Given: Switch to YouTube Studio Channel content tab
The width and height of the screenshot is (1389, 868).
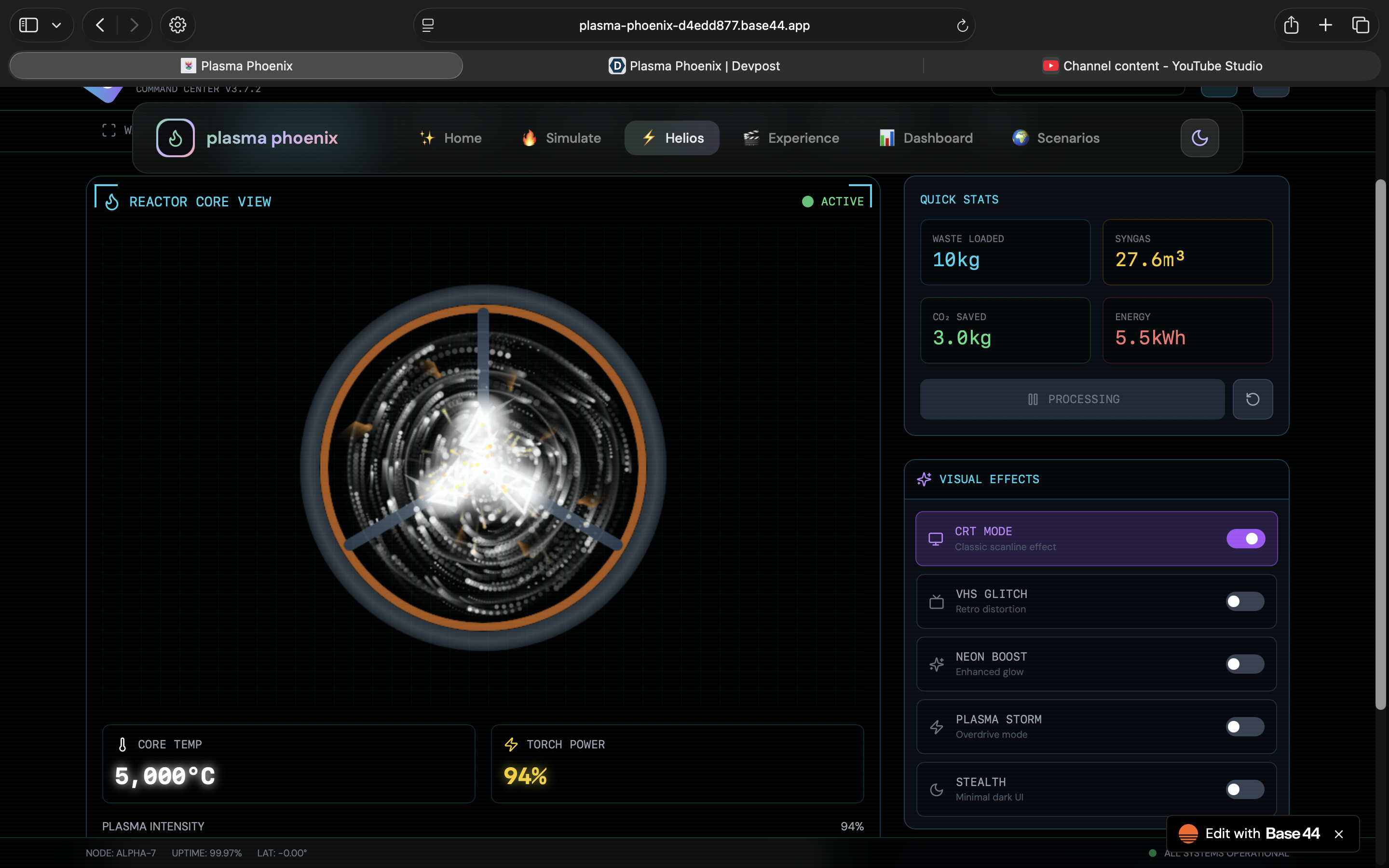Looking at the screenshot, I should tap(1152, 66).
